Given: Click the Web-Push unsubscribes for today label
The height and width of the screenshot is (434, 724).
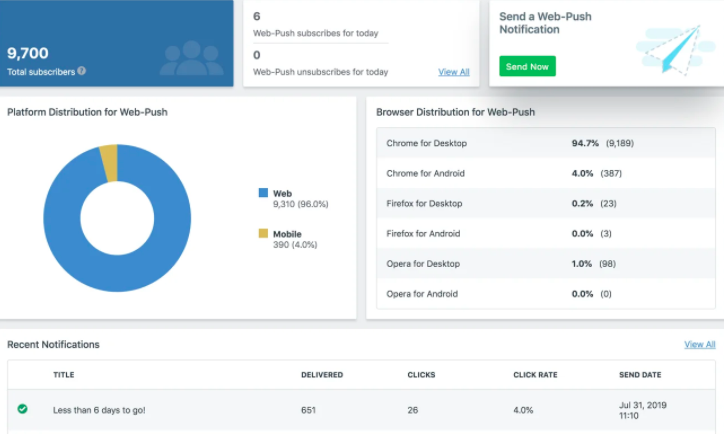Looking at the screenshot, I should pos(320,72).
